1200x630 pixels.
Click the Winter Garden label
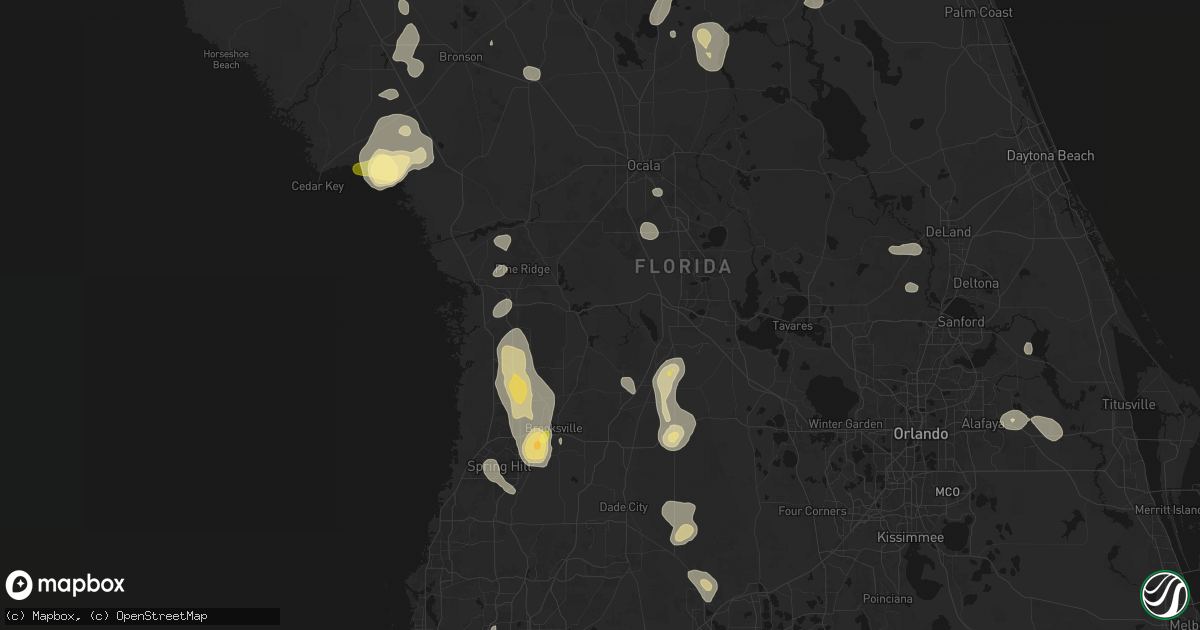(846, 424)
